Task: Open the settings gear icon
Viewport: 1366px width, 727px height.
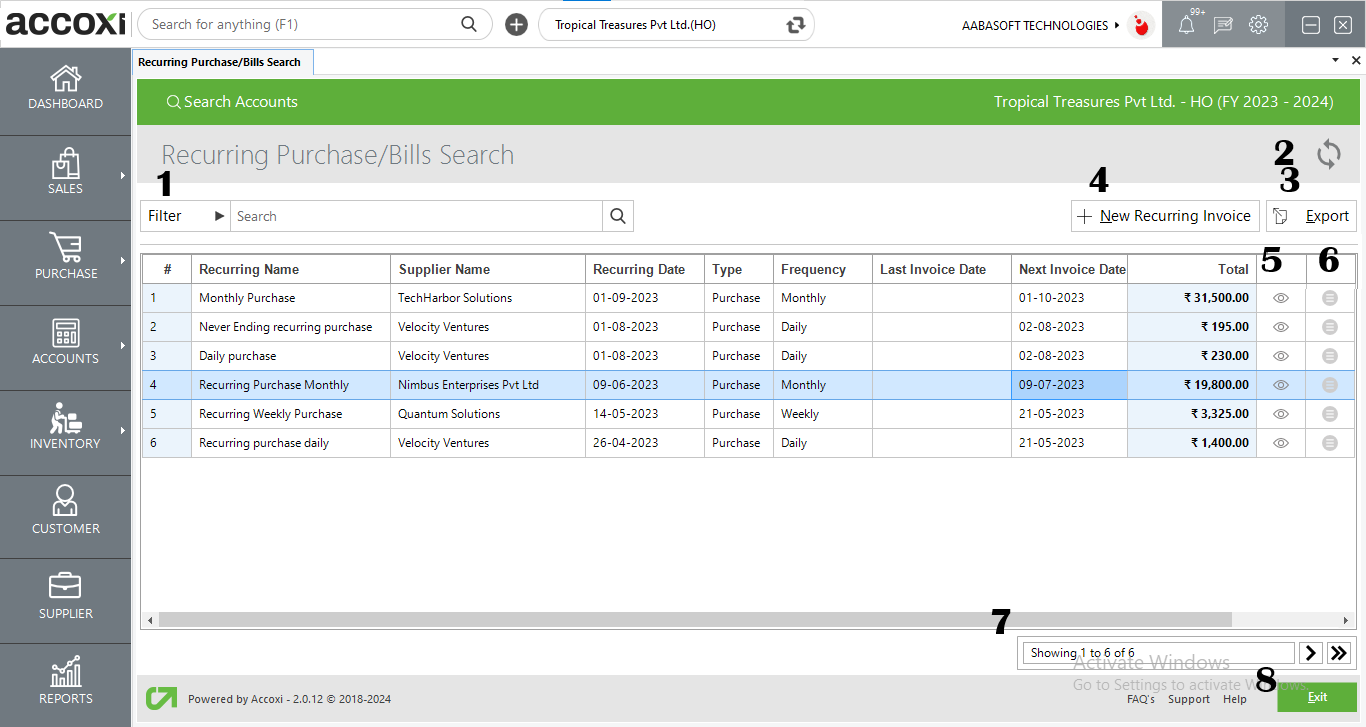Action: point(1257,24)
